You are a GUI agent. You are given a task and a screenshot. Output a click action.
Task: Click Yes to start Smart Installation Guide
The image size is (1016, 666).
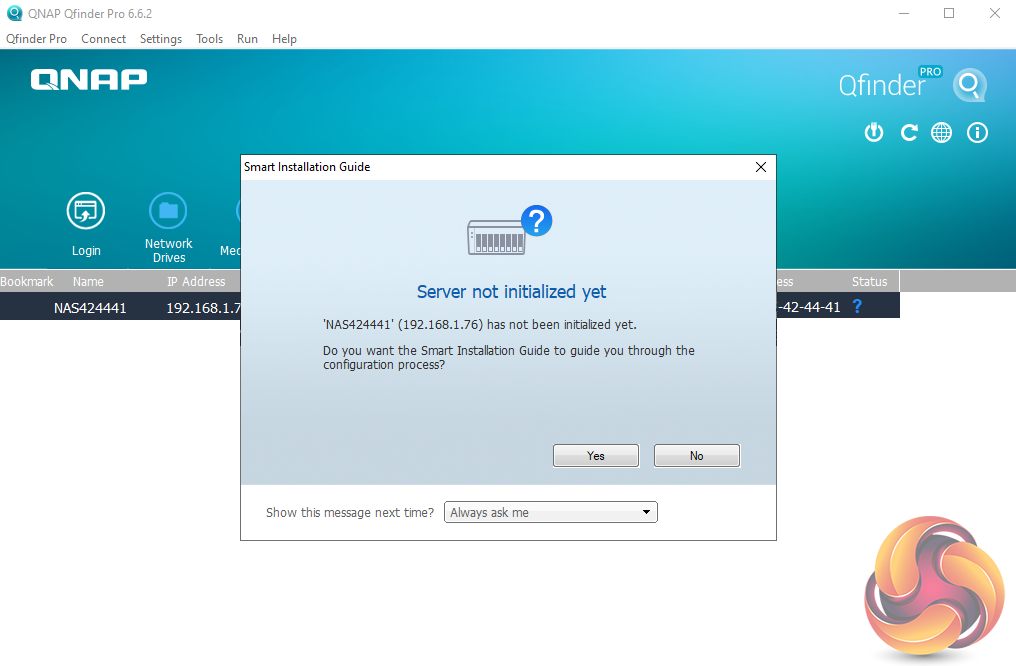click(595, 455)
